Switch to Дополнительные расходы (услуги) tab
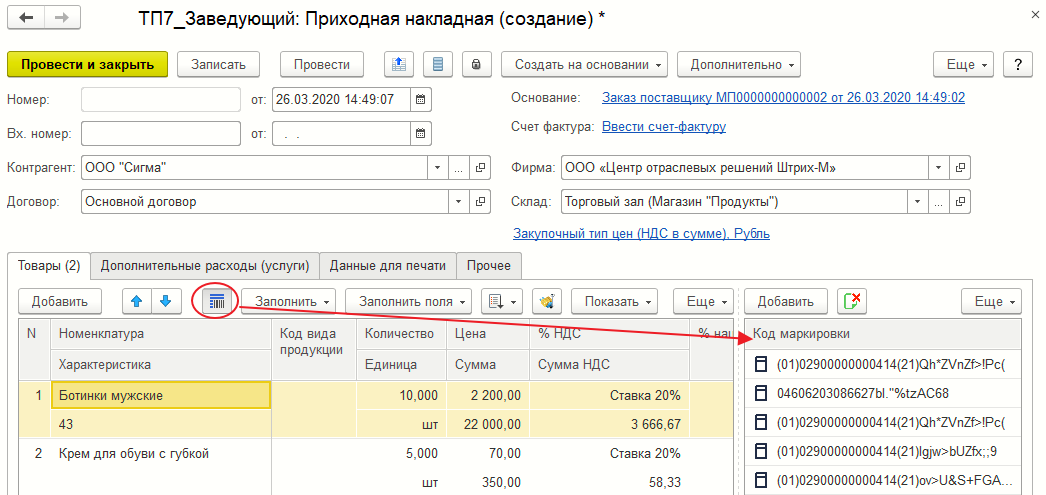Image resolution: width=1046 pixels, height=495 pixels. click(205, 266)
